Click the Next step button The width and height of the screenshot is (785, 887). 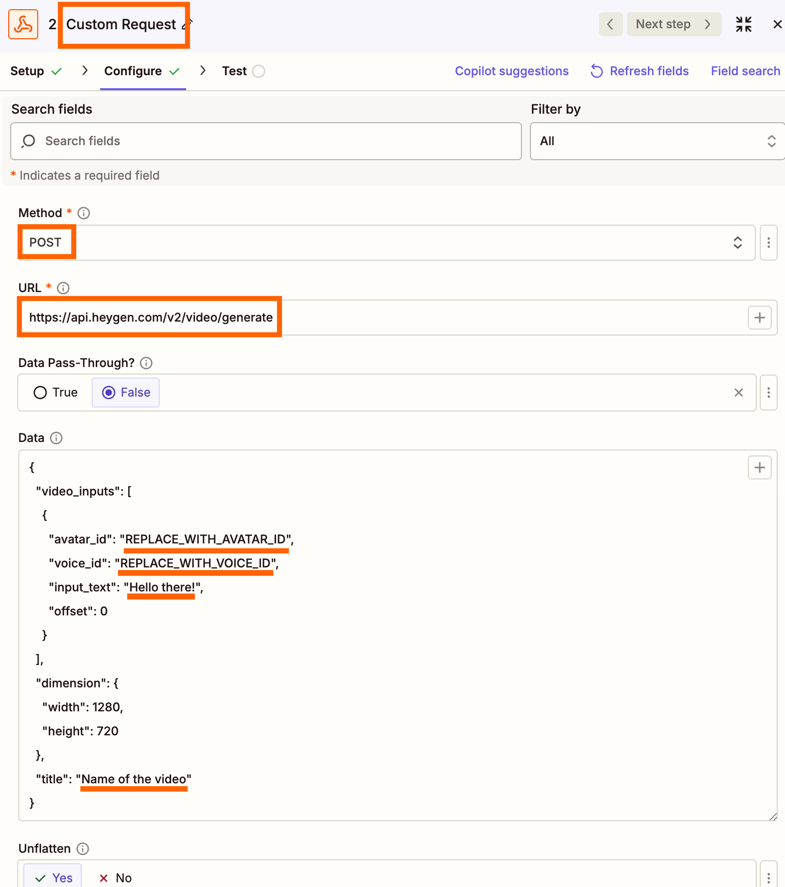click(x=673, y=24)
